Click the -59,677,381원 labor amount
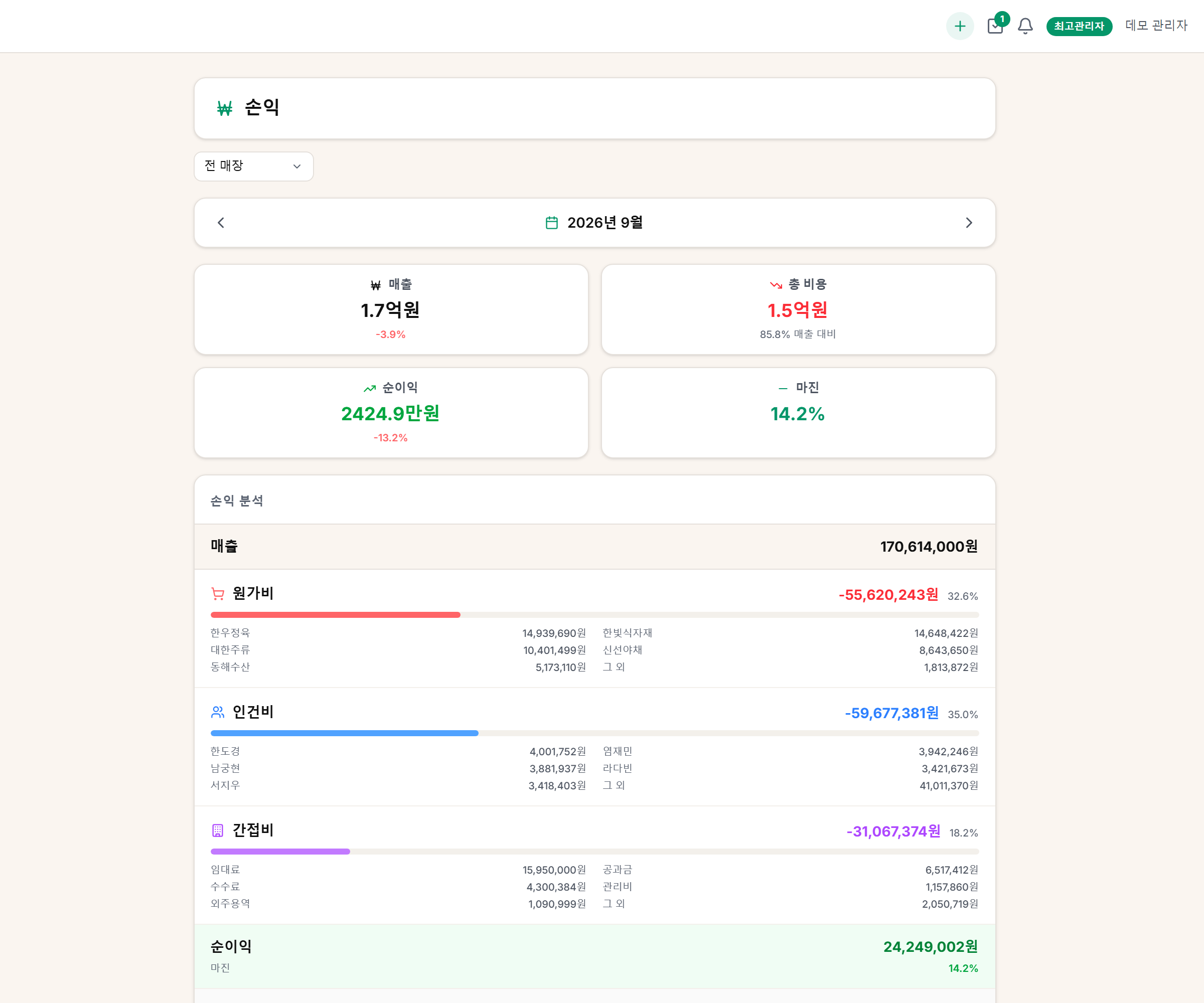Viewport: 1204px width, 1003px height. coord(891,714)
